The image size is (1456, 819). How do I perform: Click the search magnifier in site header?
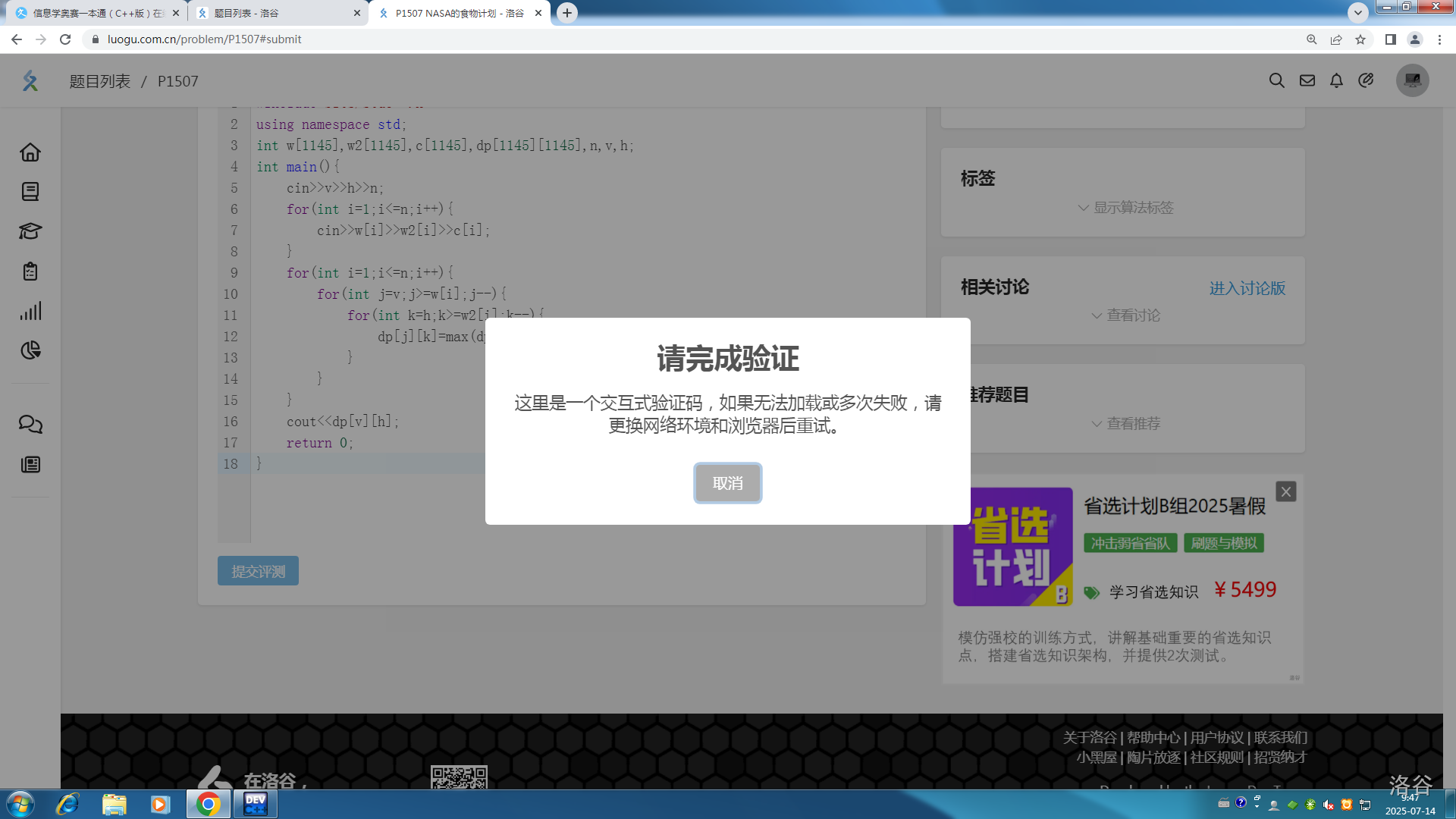[x=1276, y=80]
